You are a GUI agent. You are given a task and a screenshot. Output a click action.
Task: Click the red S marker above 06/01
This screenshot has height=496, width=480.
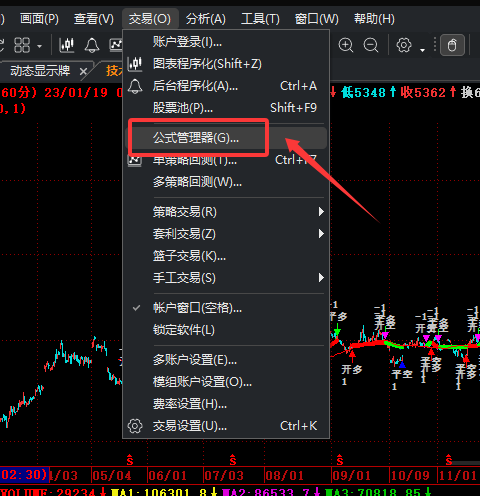[x=130, y=460]
